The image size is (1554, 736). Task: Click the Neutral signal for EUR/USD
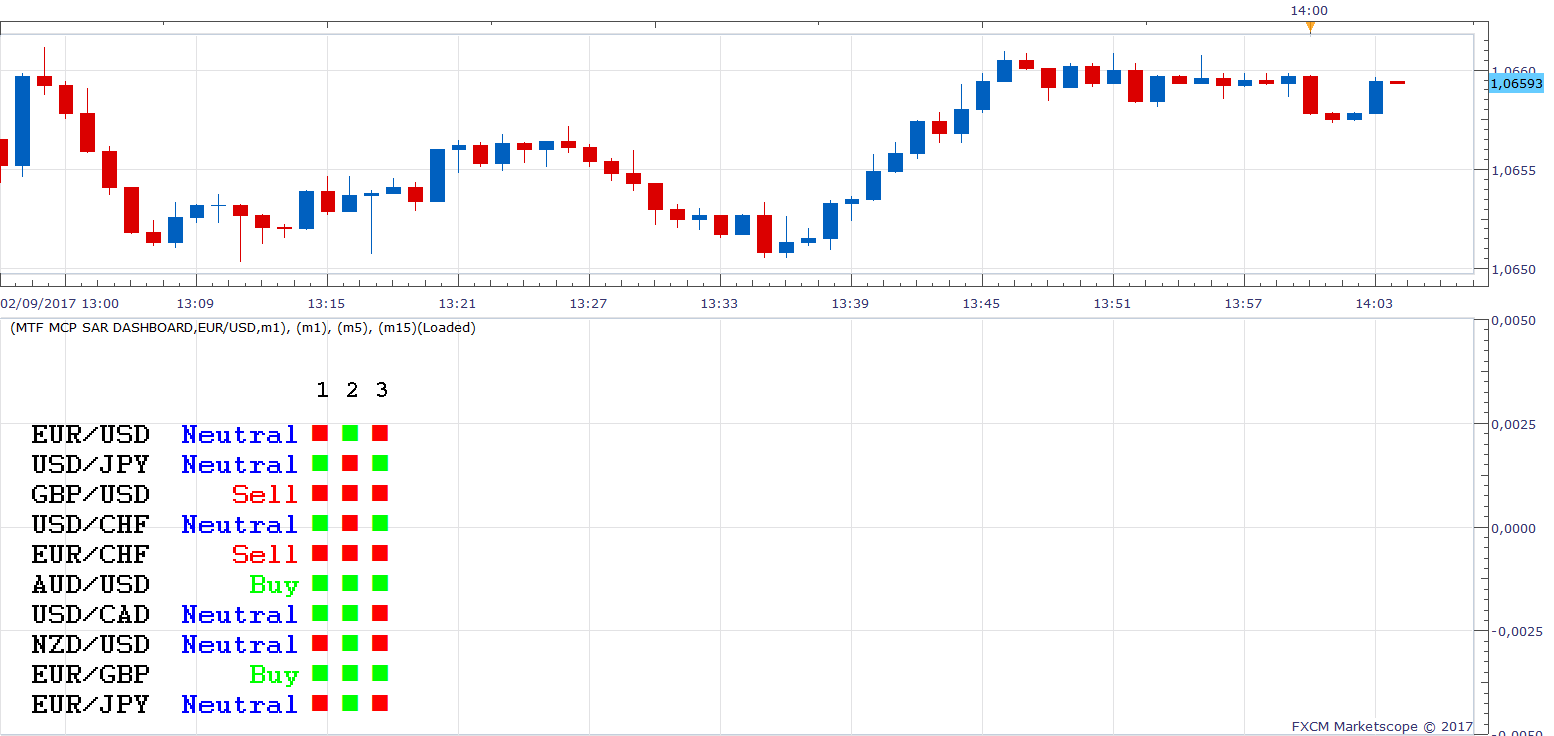point(240,435)
